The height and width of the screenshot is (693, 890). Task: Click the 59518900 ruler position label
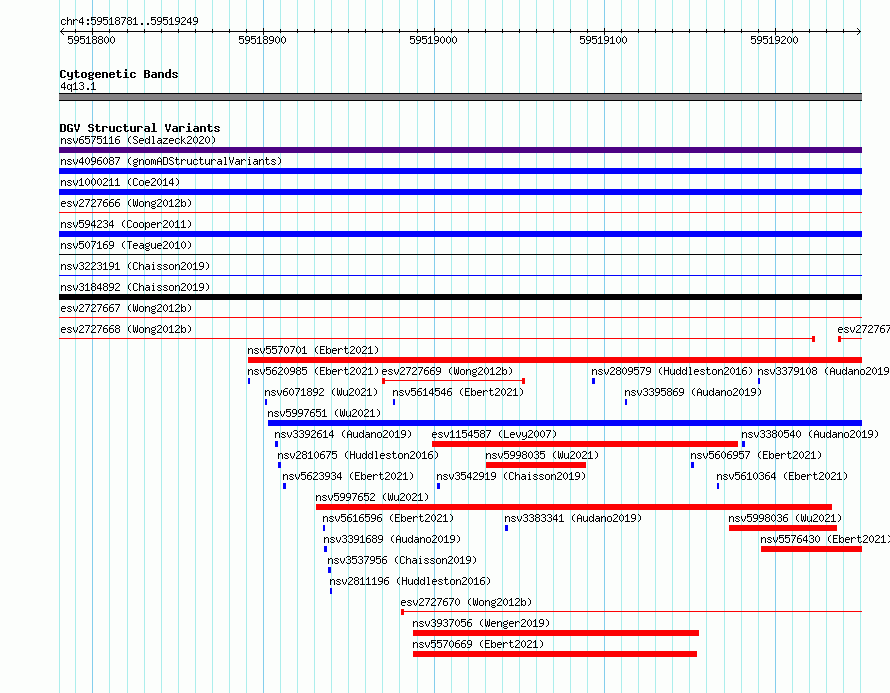coord(262,40)
